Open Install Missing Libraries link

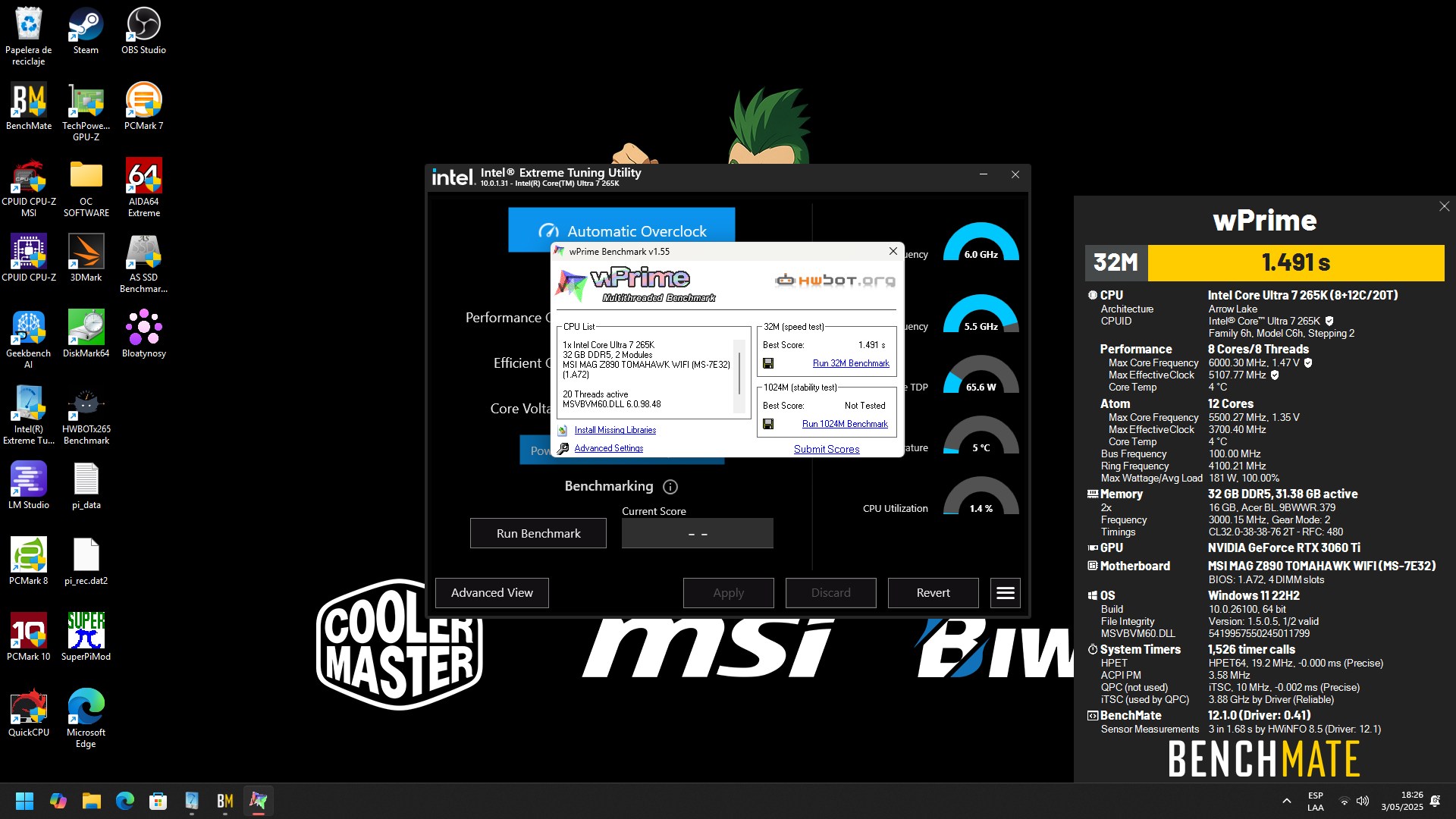tap(615, 430)
